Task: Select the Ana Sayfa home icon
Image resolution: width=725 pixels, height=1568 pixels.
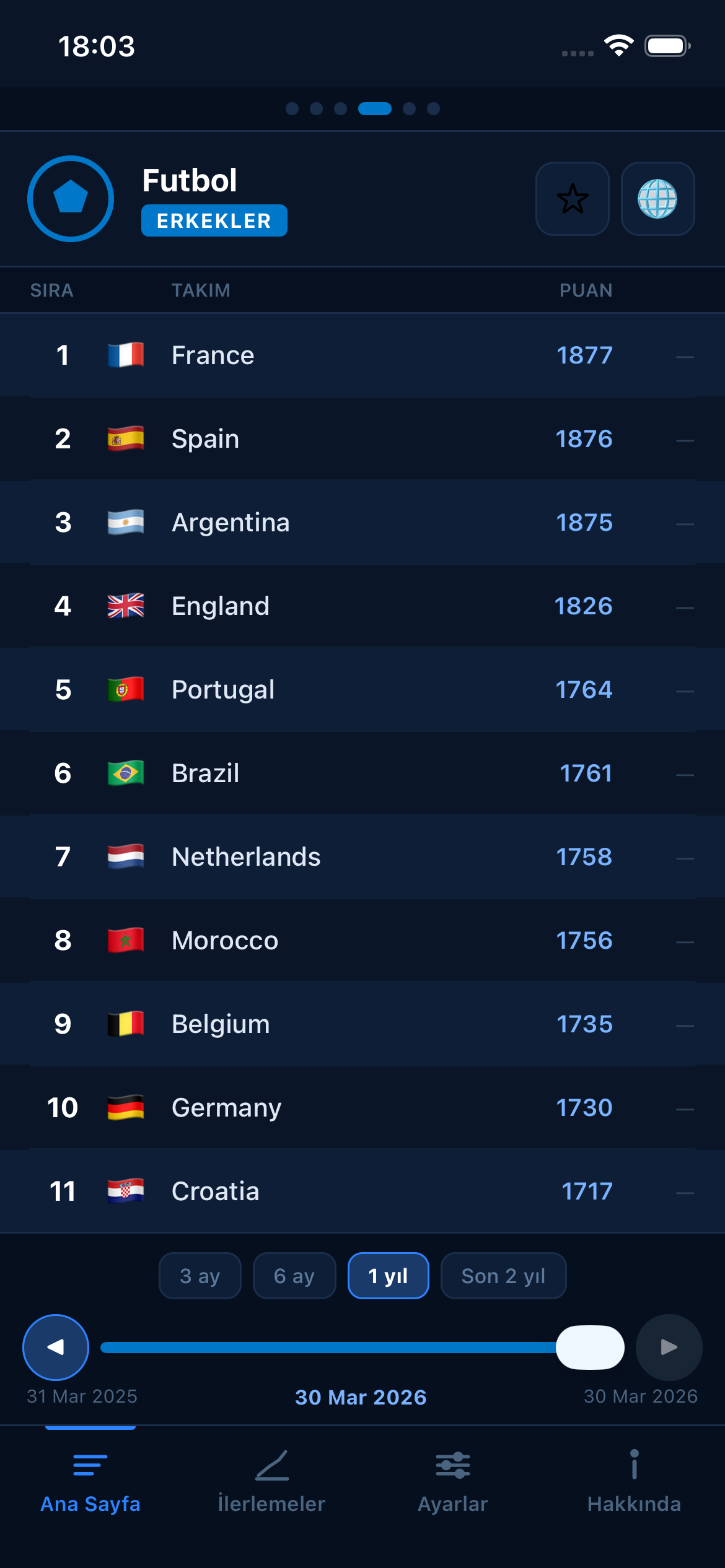Action: click(90, 1463)
